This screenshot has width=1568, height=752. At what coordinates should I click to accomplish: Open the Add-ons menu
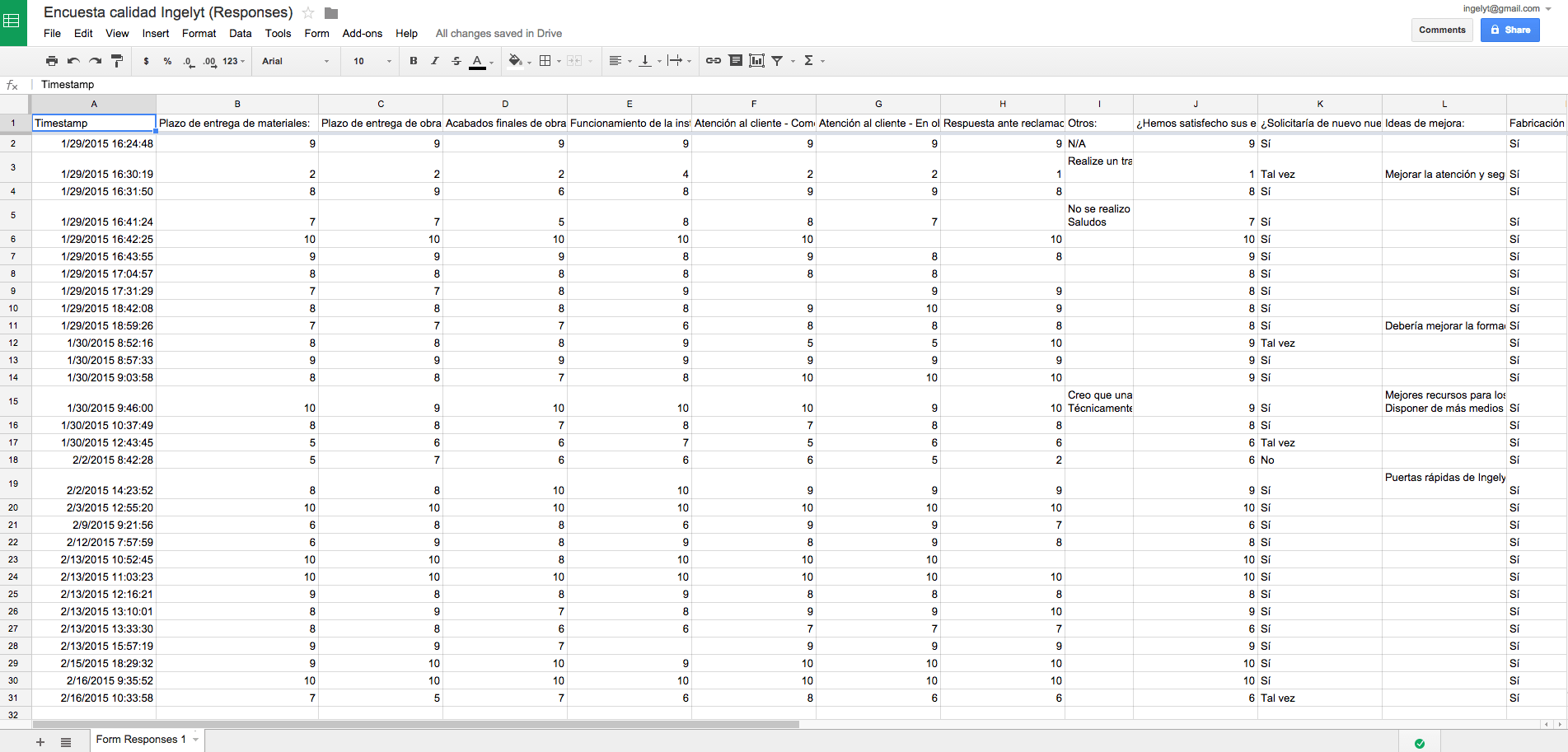click(x=362, y=34)
